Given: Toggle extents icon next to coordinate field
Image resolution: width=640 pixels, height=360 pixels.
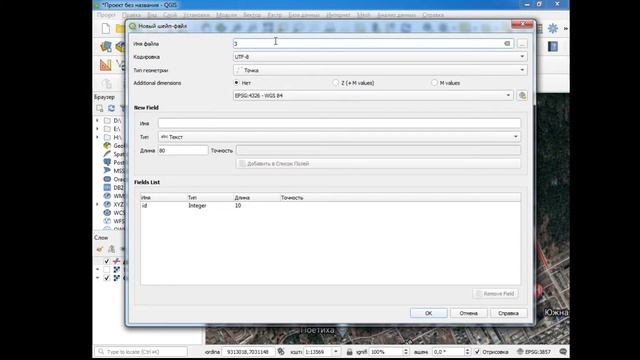Looking at the screenshot, I should pos(281,351).
